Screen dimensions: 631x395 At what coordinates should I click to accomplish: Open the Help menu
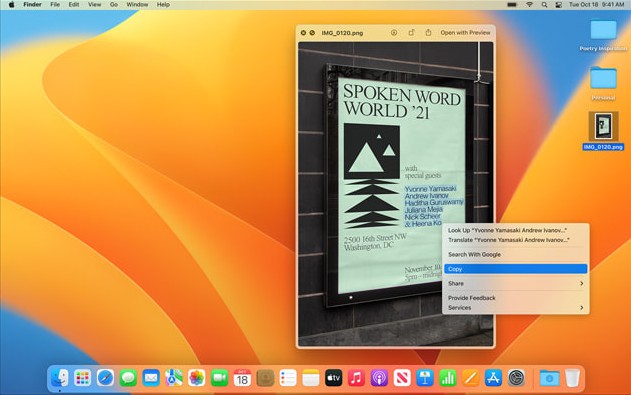click(163, 5)
